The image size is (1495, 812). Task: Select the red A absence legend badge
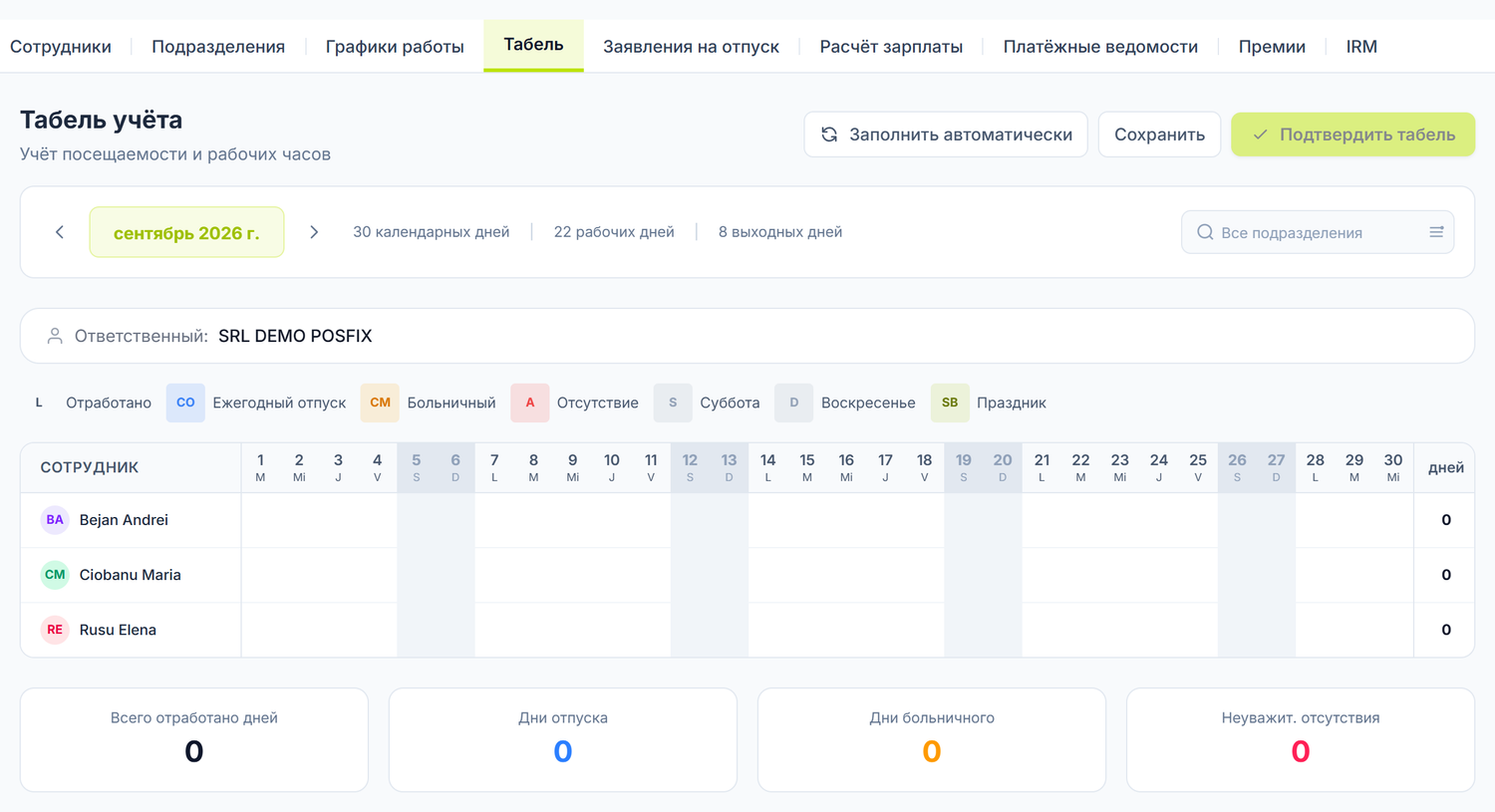pyautogui.click(x=530, y=403)
